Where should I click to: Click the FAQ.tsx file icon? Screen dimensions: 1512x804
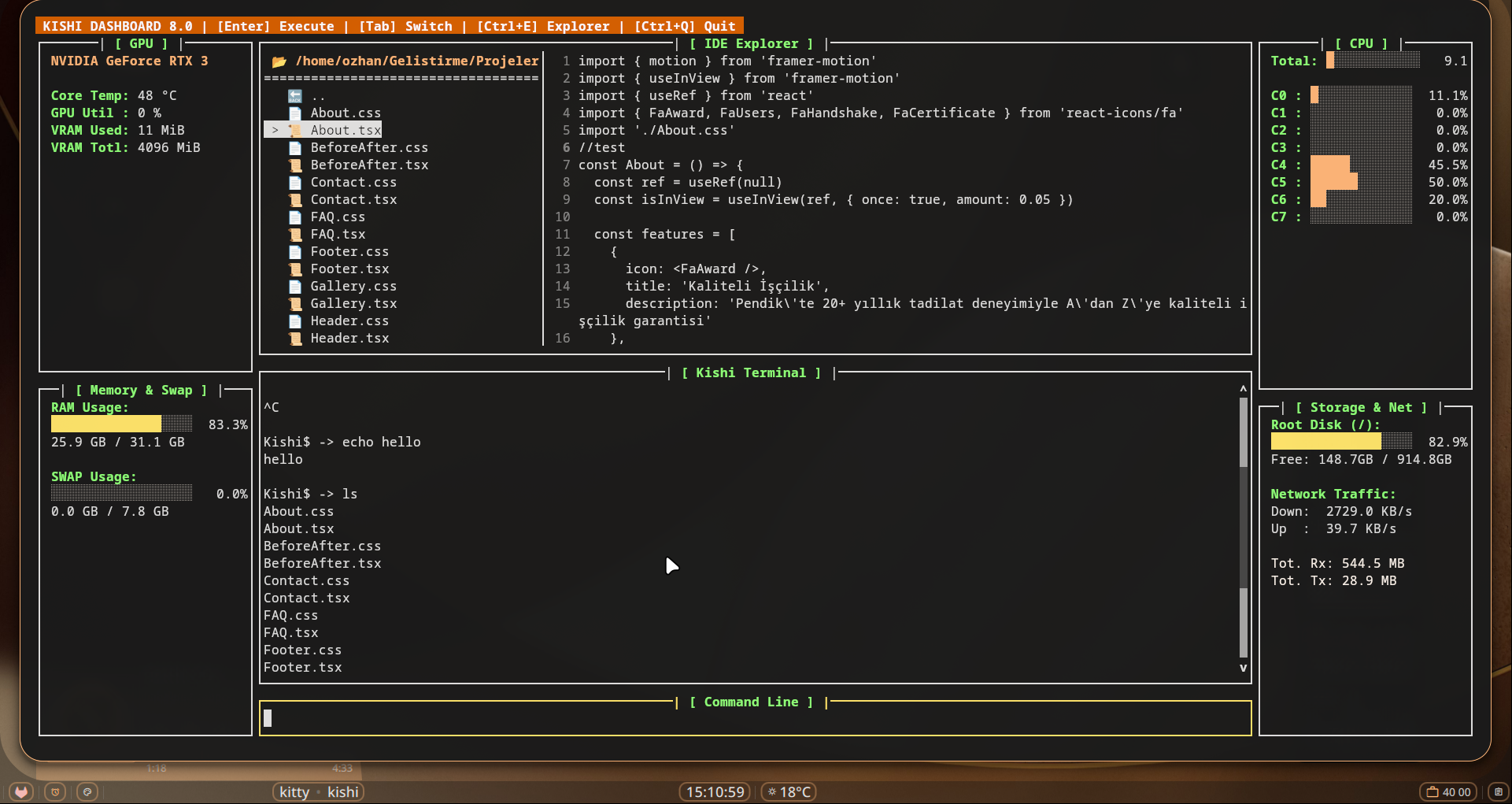295,235
